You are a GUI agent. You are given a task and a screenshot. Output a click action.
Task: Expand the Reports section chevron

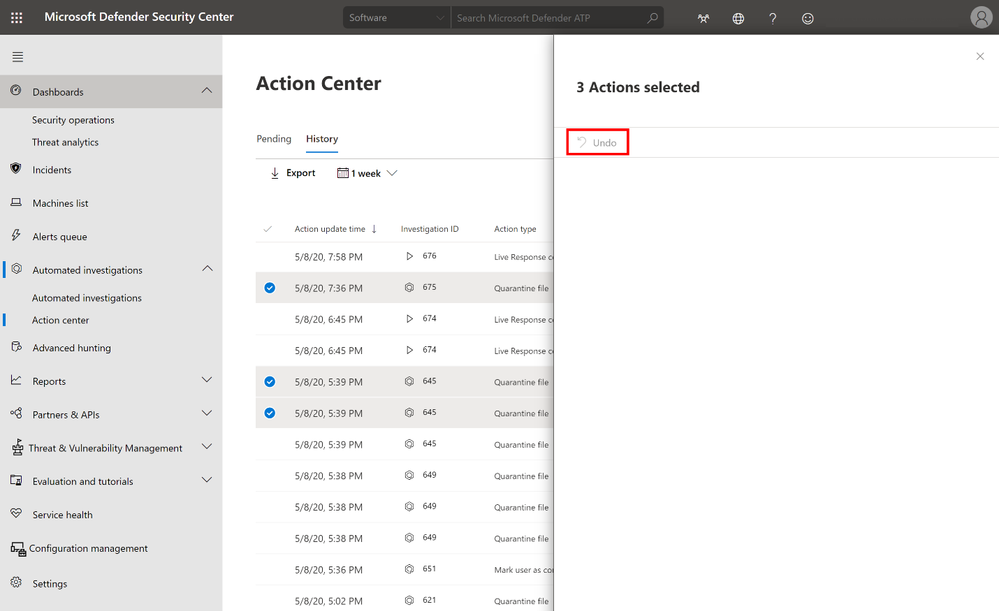(206, 380)
